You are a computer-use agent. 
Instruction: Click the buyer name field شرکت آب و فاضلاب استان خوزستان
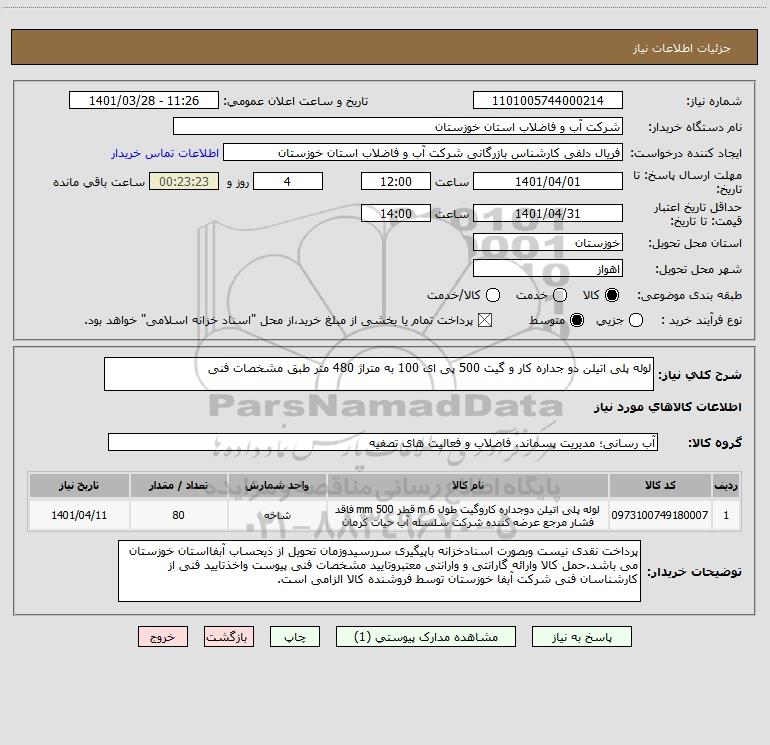(398, 127)
